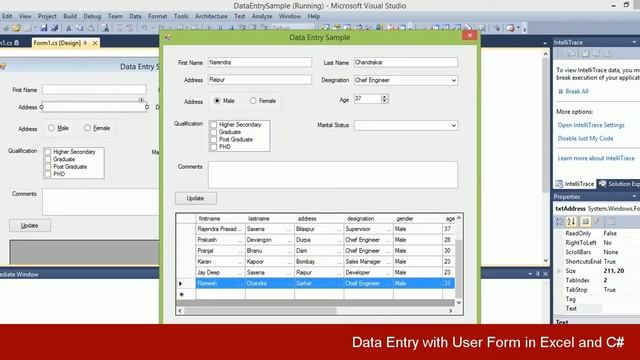Click the Comments text area in running form
The height and width of the screenshot is (360, 640).
tap(333, 175)
